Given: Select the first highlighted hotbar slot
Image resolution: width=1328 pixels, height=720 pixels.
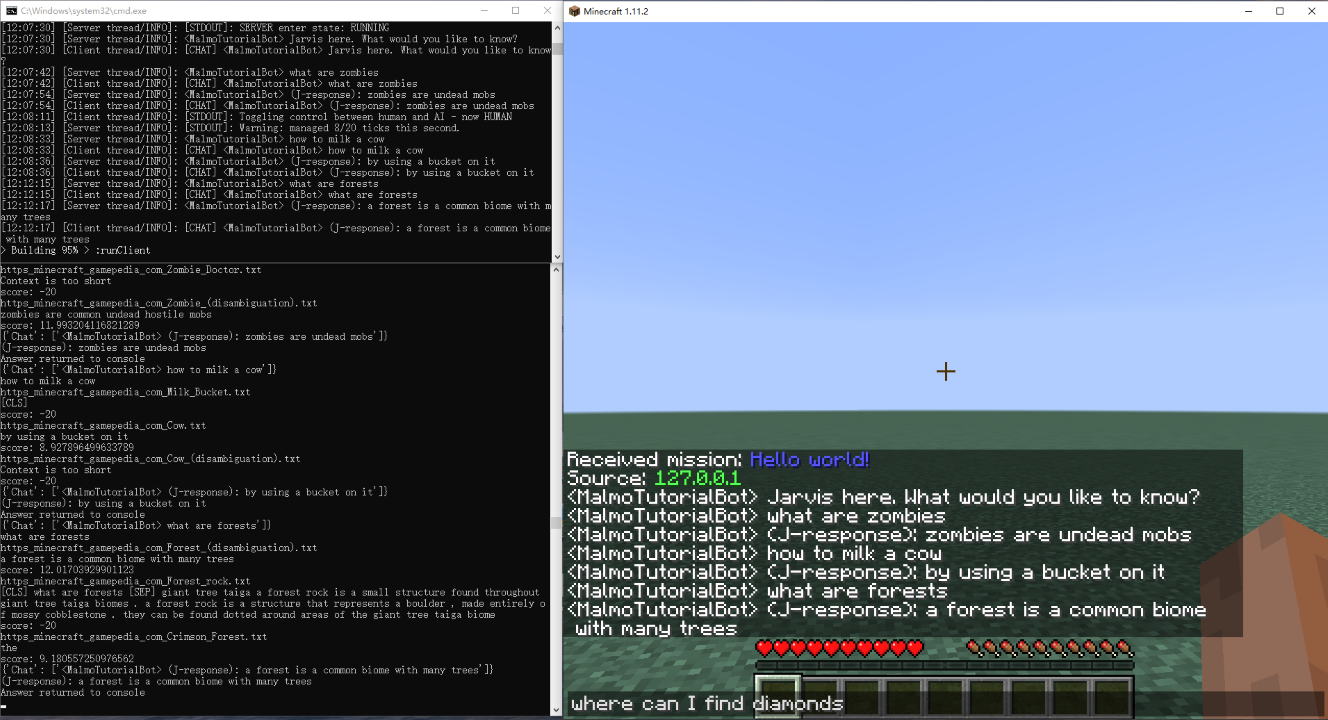Looking at the screenshot, I should coord(776,696).
